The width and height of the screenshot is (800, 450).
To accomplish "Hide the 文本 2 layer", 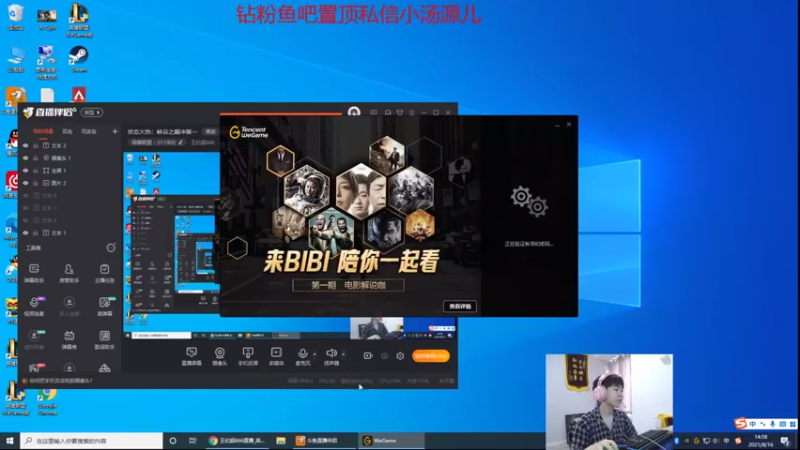I will (26, 145).
